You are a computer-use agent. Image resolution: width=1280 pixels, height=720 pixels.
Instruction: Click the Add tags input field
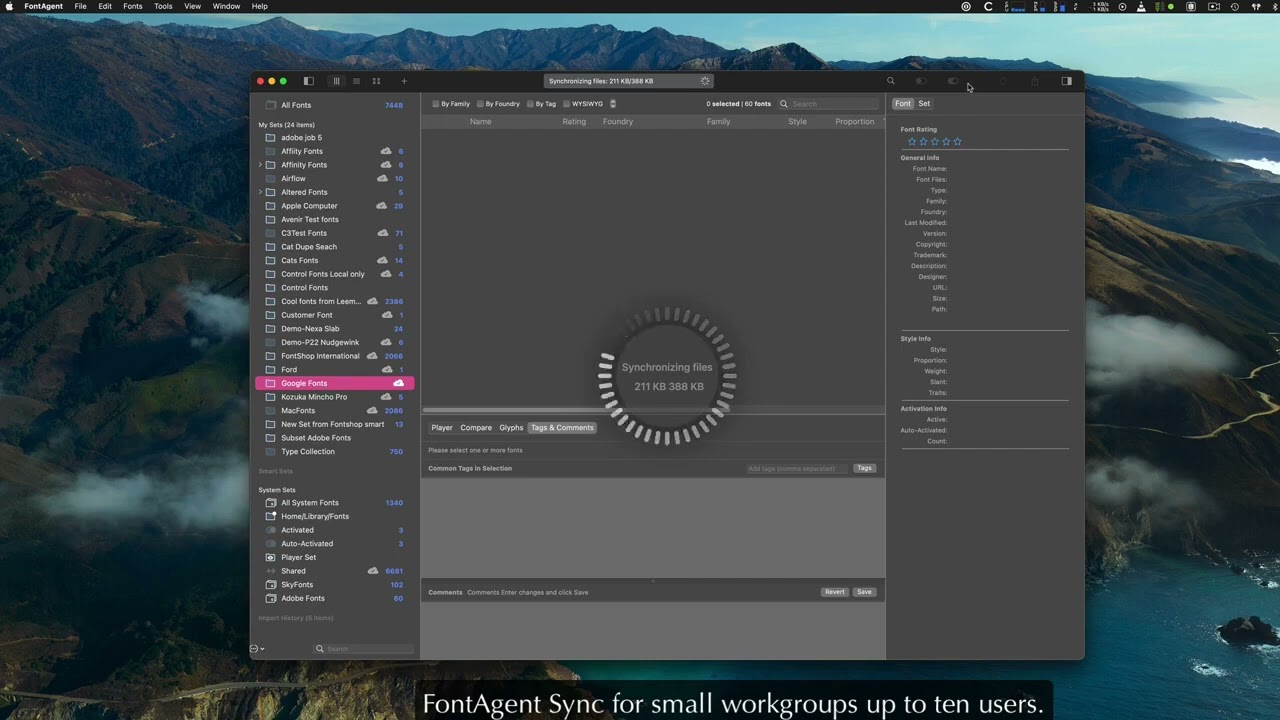pyautogui.click(x=797, y=468)
